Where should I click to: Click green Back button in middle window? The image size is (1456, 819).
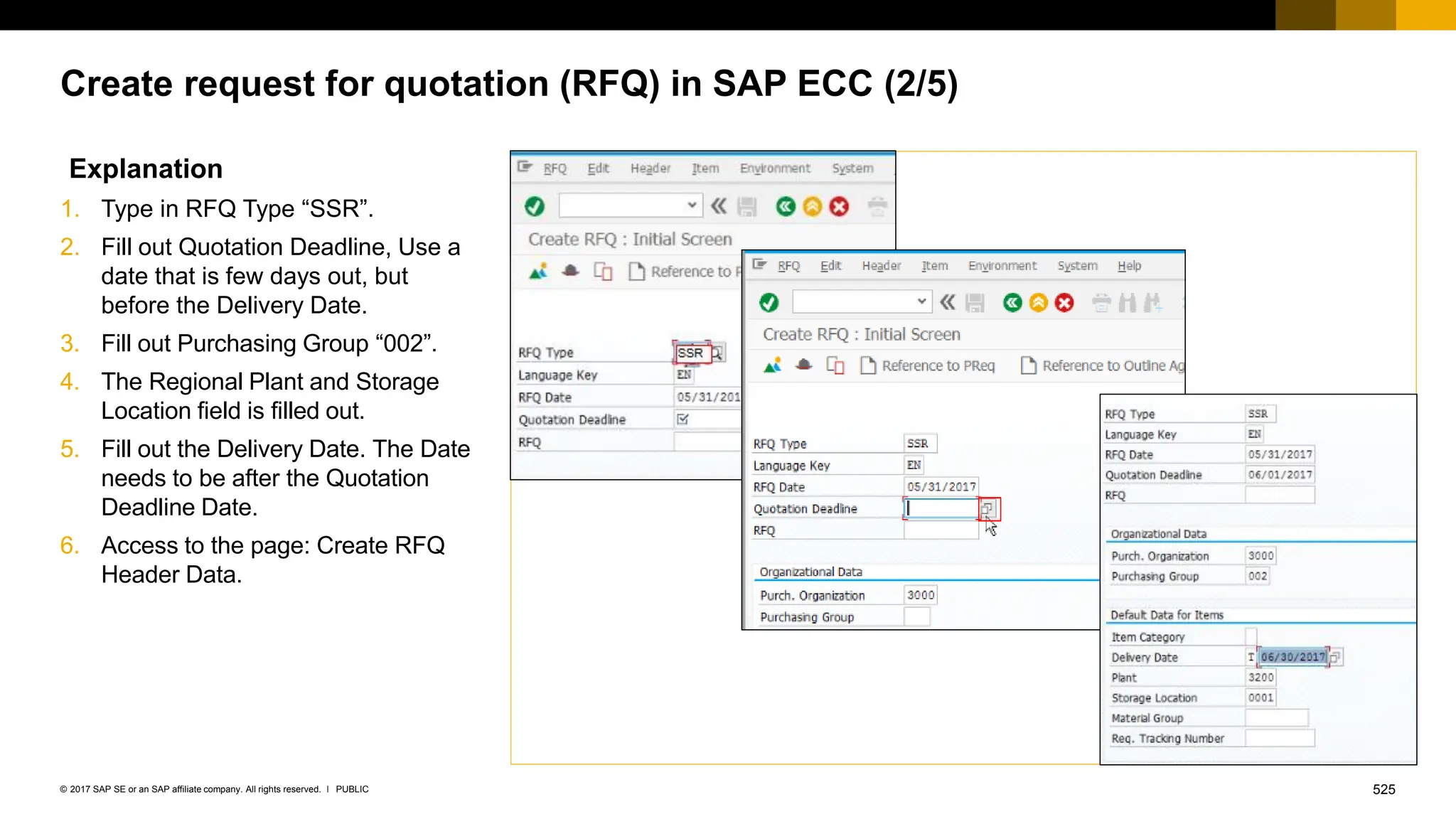click(x=1012, y=304)
